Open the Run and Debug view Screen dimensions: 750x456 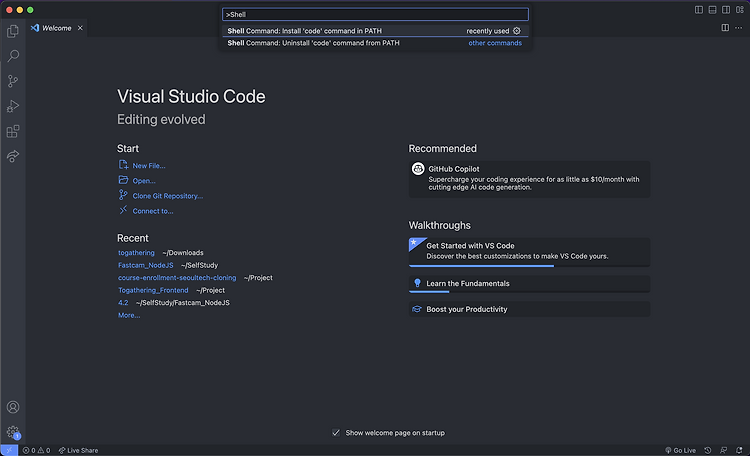[13, 106]
